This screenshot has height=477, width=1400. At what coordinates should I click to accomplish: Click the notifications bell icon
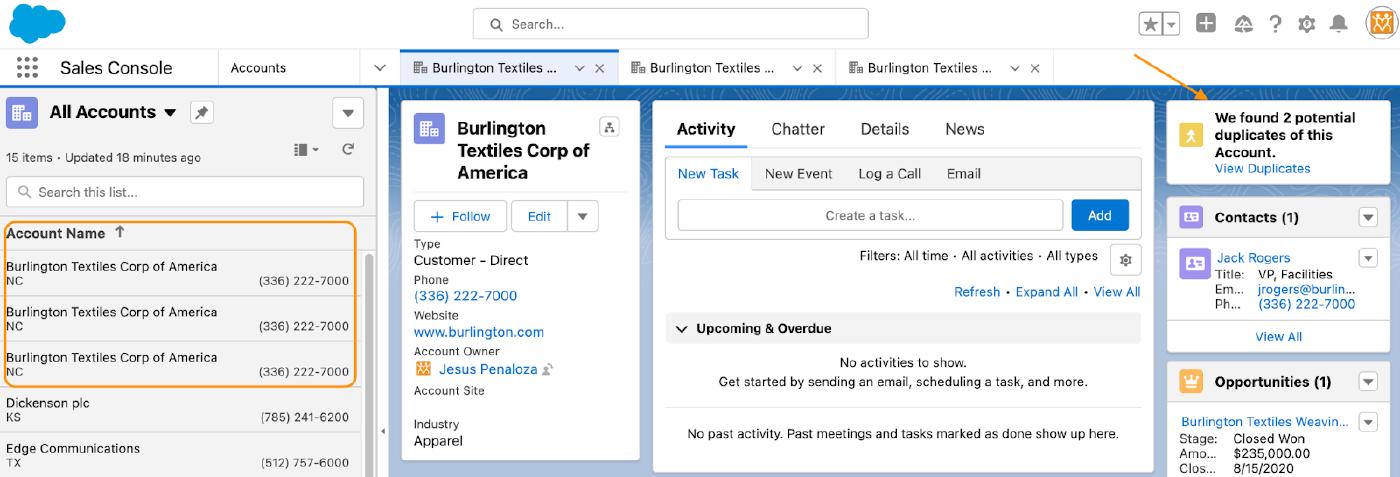pos(1337,24)
